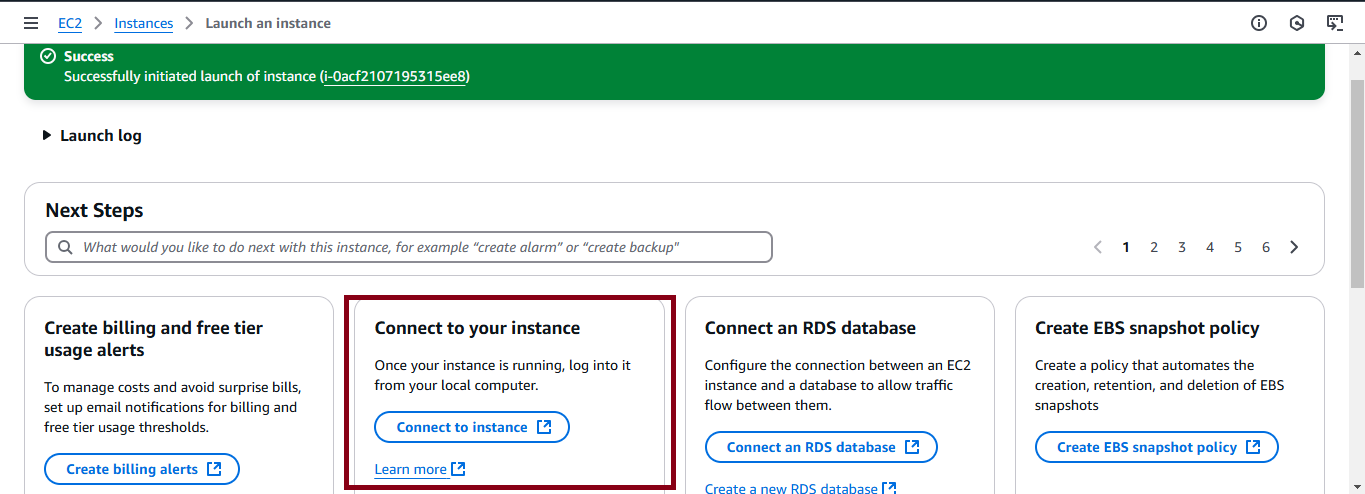Open instance ID i-0acf2107195315ee8 link
This screenshot has height=494, width=1365.
pos(395,76)
